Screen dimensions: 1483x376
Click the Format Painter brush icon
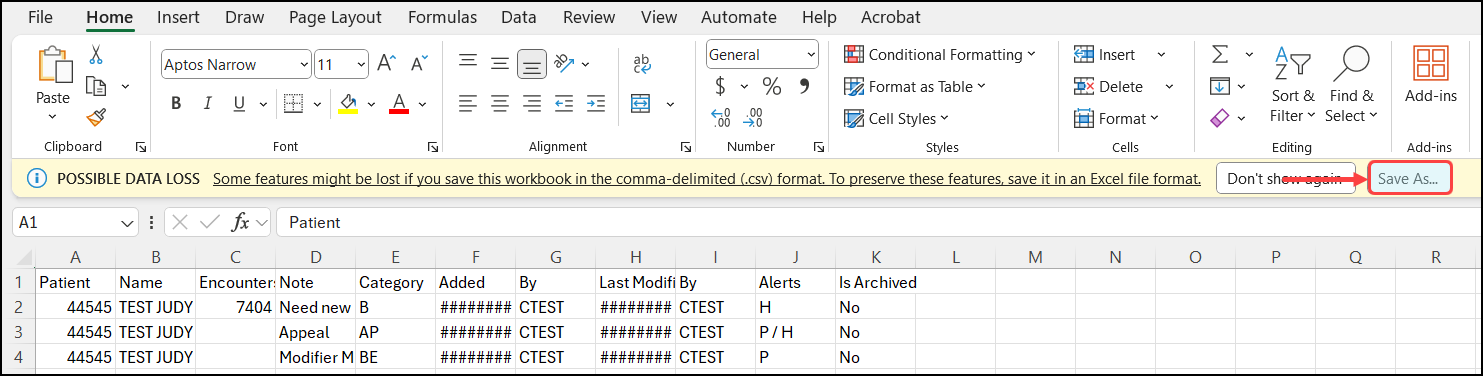click(96, 118)
